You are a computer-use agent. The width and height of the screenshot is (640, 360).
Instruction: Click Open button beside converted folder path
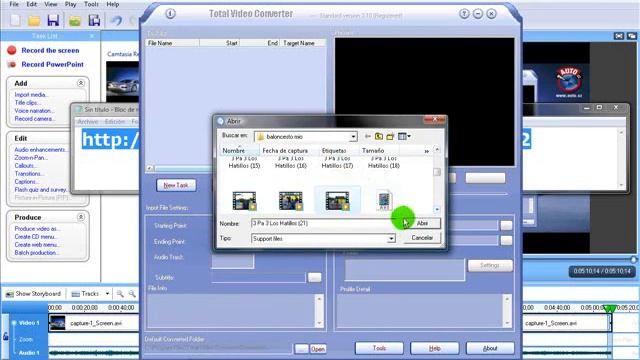(x=318, y=349)
